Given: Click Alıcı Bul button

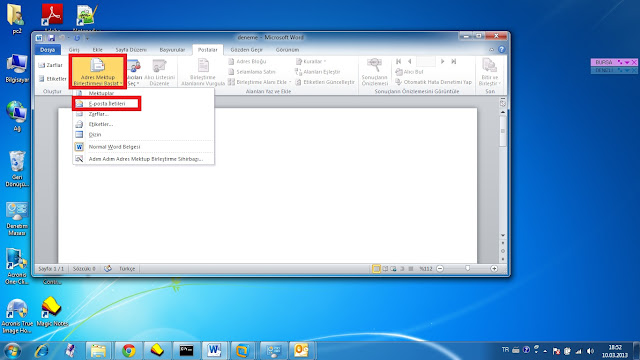Looking at the screenshot, I should [409, 72].
